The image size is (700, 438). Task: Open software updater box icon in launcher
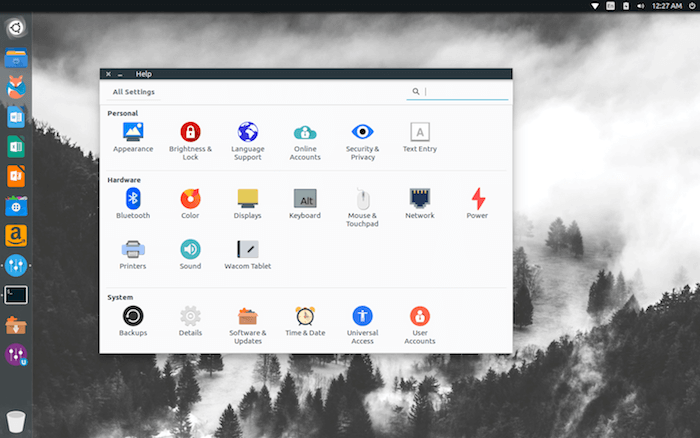[x=16, y=325]
